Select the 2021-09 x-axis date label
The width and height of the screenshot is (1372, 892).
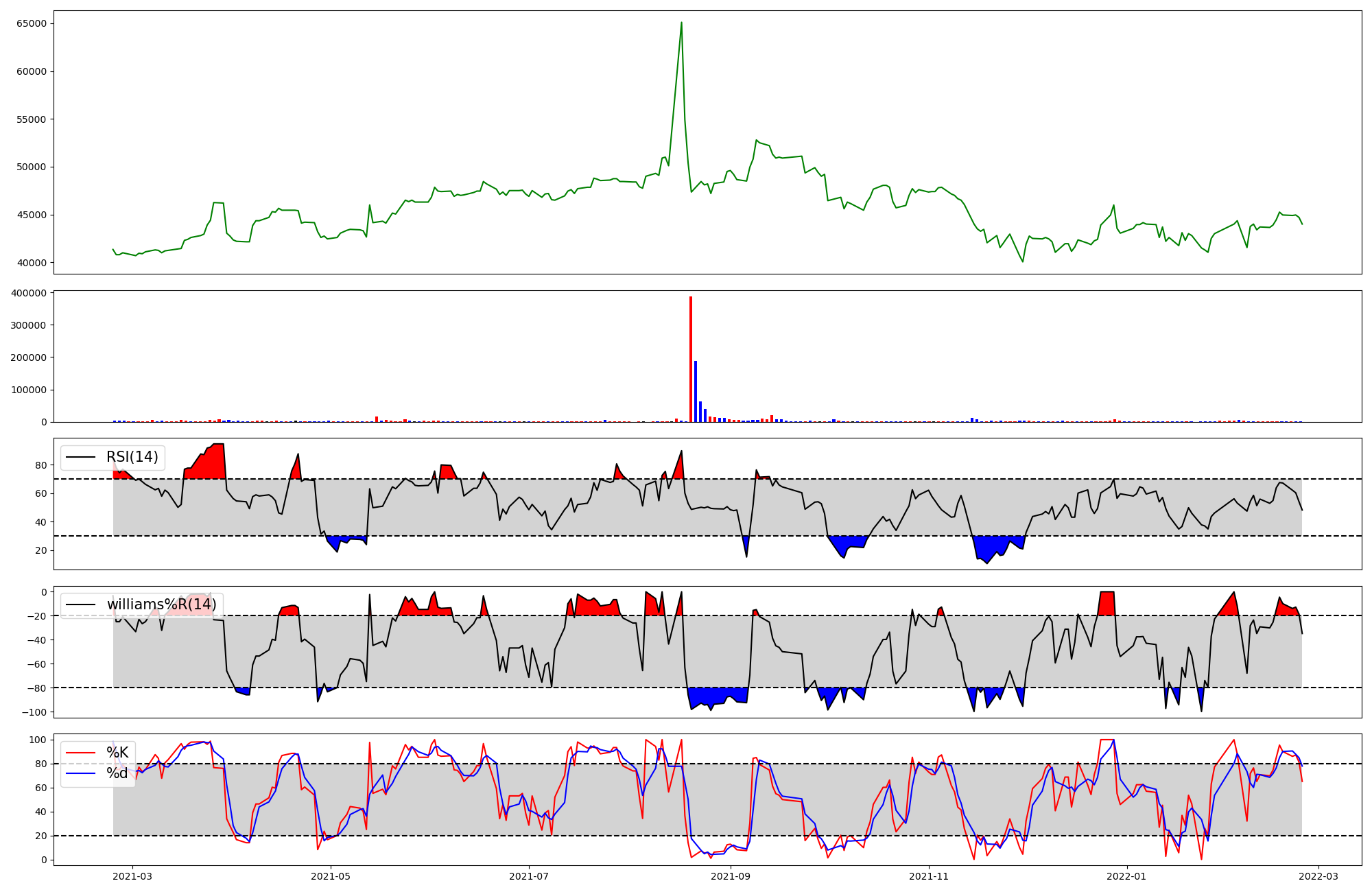click(731, 876)
